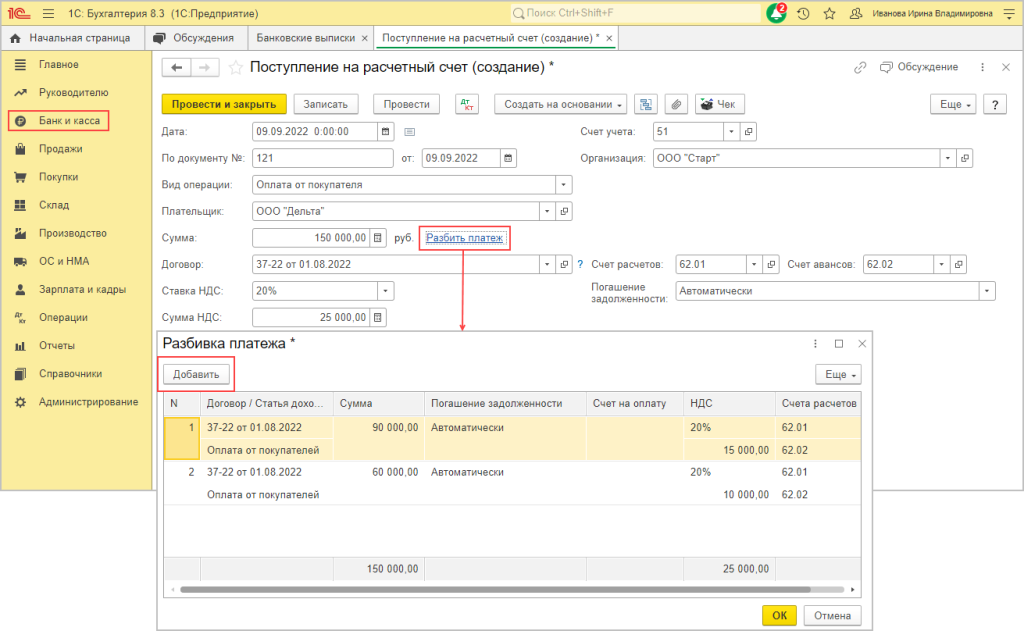Open the 1C main menu hamburger icon
The width and height of the screenshot is (1024, 631).
(48, 13)
